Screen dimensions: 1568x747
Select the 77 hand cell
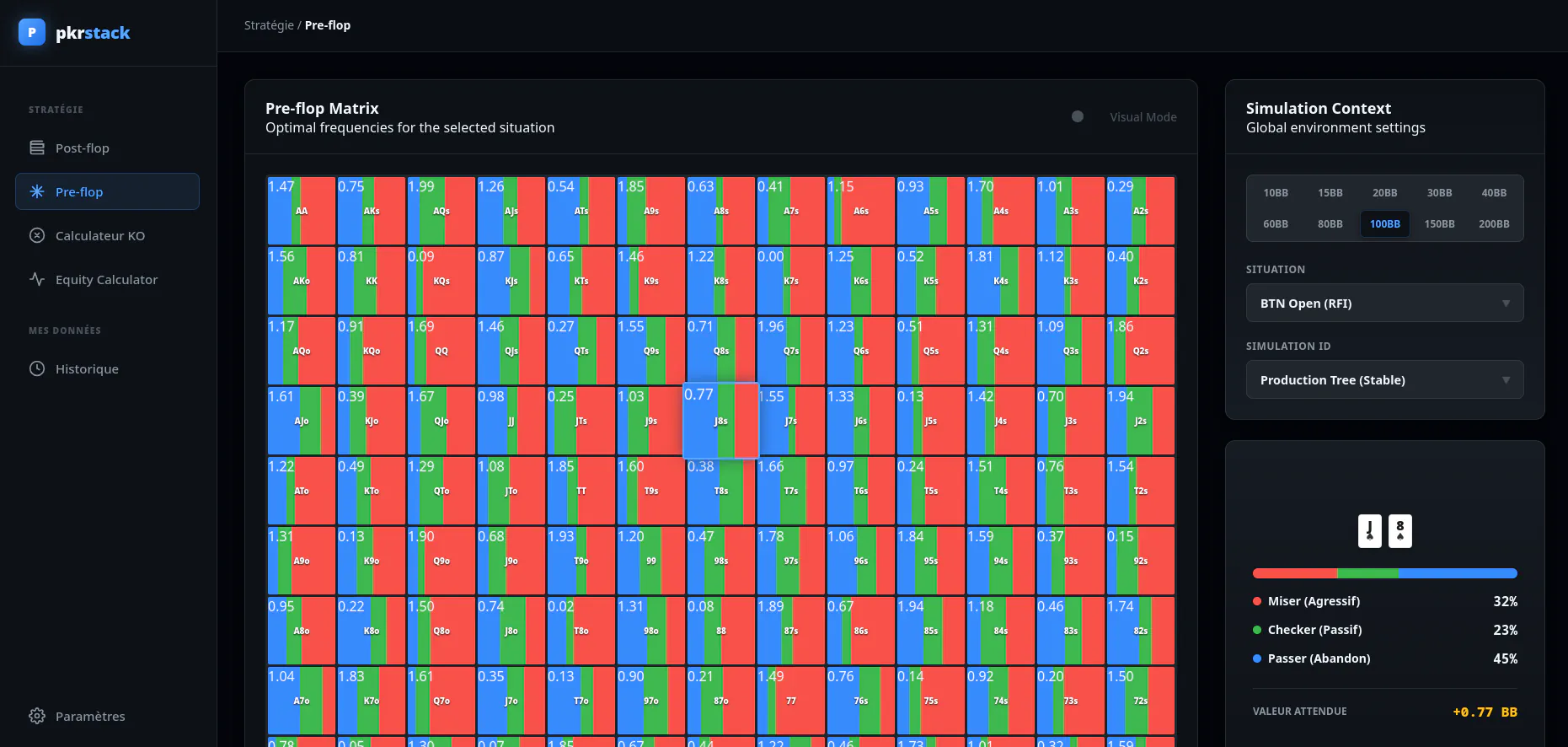(x=791, y=701)
